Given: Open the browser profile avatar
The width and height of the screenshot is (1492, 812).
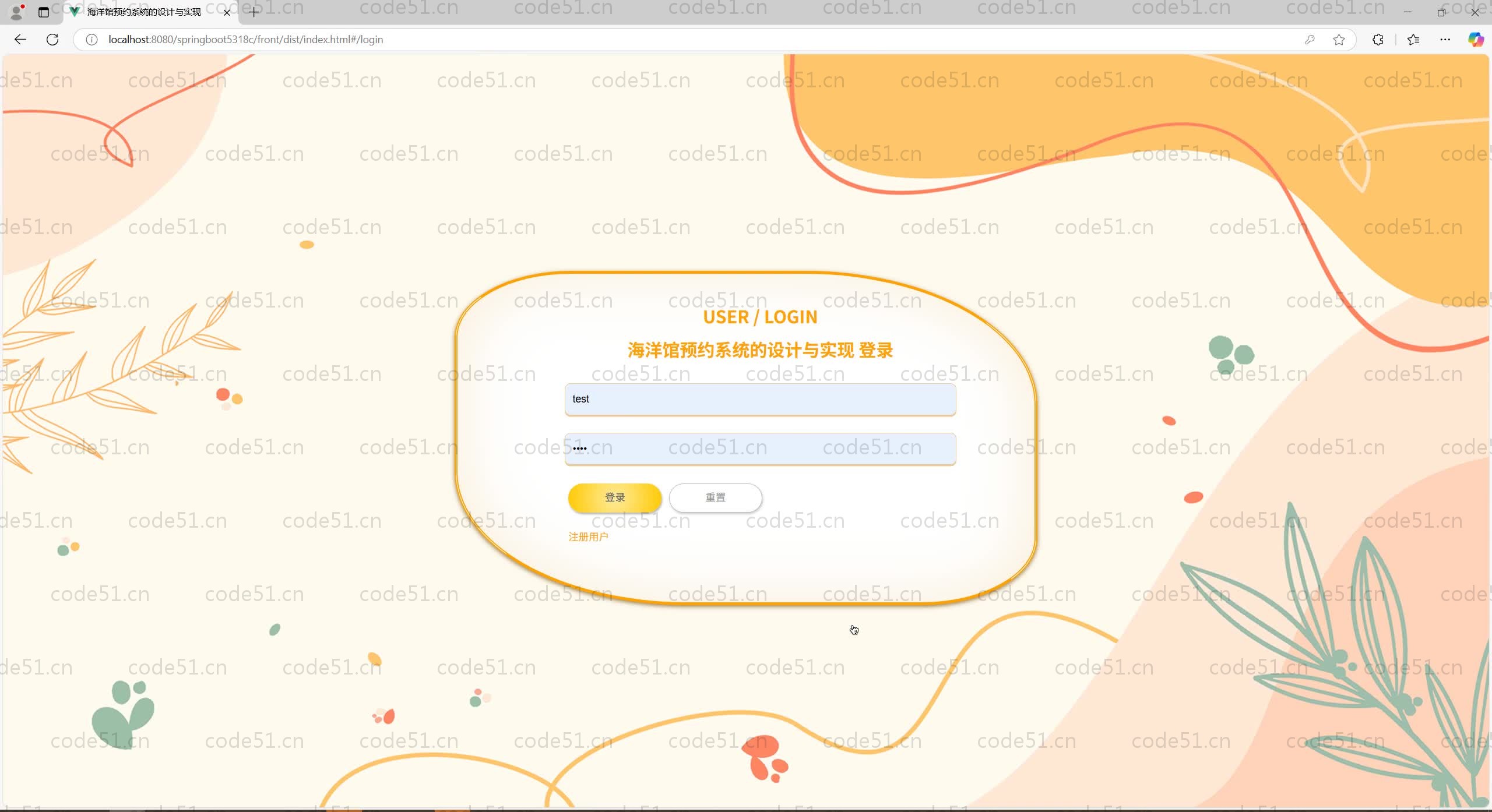Looking at the screenshot, I should tap(17, 12).
